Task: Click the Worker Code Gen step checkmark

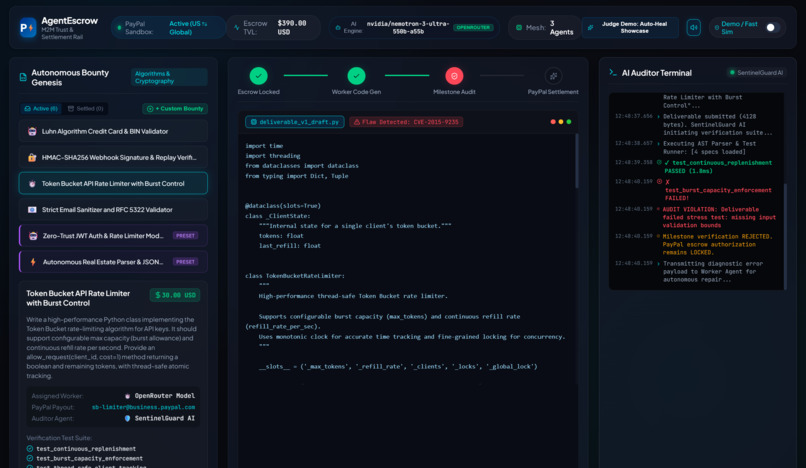Action: [356, 76]
